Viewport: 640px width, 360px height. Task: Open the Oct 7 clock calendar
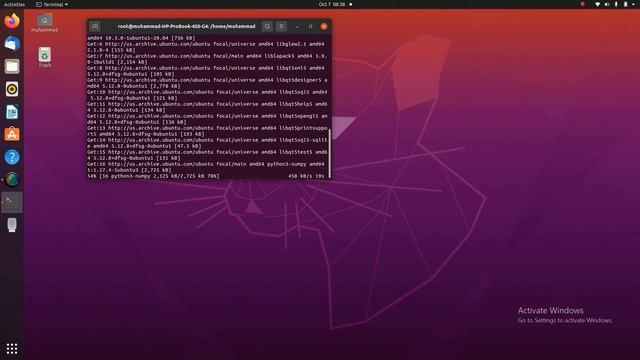[x=332, y=4]
